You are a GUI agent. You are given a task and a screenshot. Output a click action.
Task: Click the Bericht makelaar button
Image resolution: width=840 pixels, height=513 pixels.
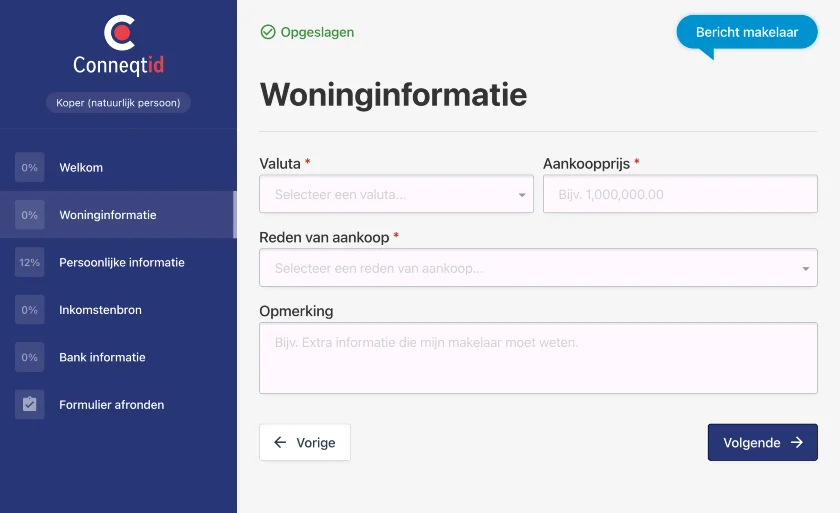tap(747, 32)
